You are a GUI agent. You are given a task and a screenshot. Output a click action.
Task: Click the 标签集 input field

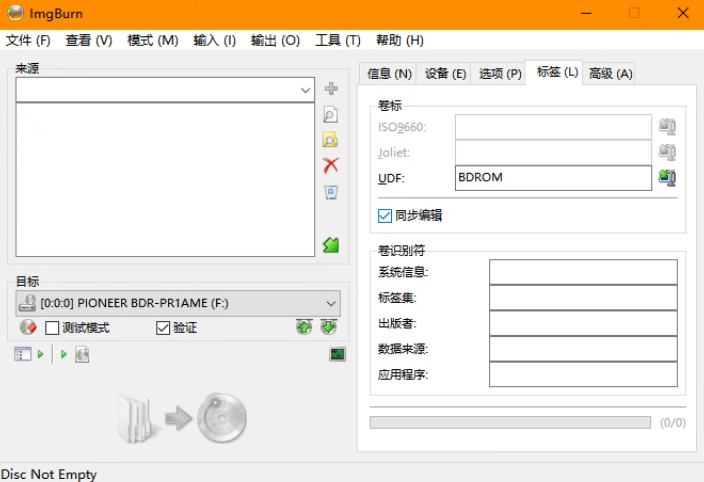coord(583,298)
